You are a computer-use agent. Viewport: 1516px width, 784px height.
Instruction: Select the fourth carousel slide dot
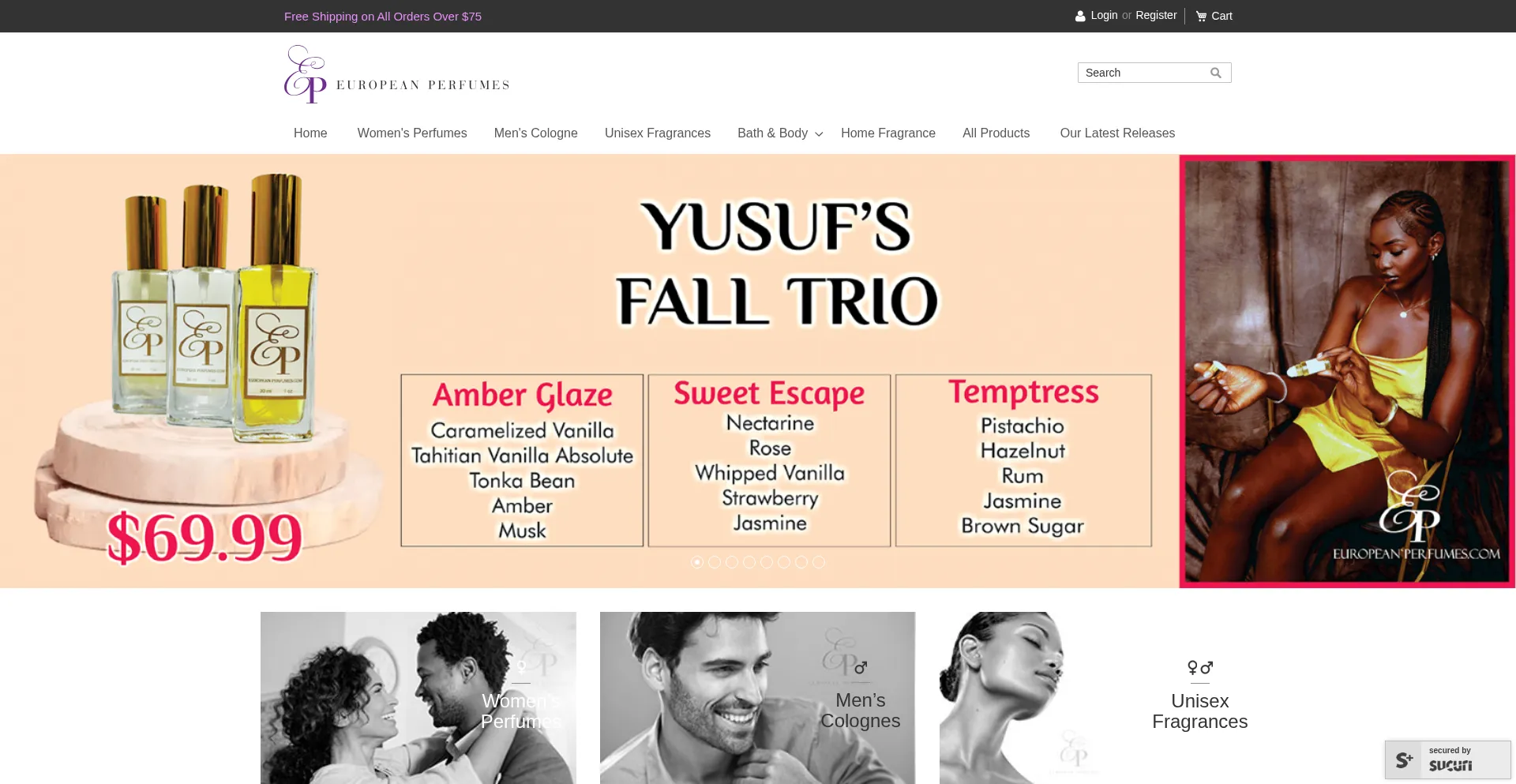(749, 562)
